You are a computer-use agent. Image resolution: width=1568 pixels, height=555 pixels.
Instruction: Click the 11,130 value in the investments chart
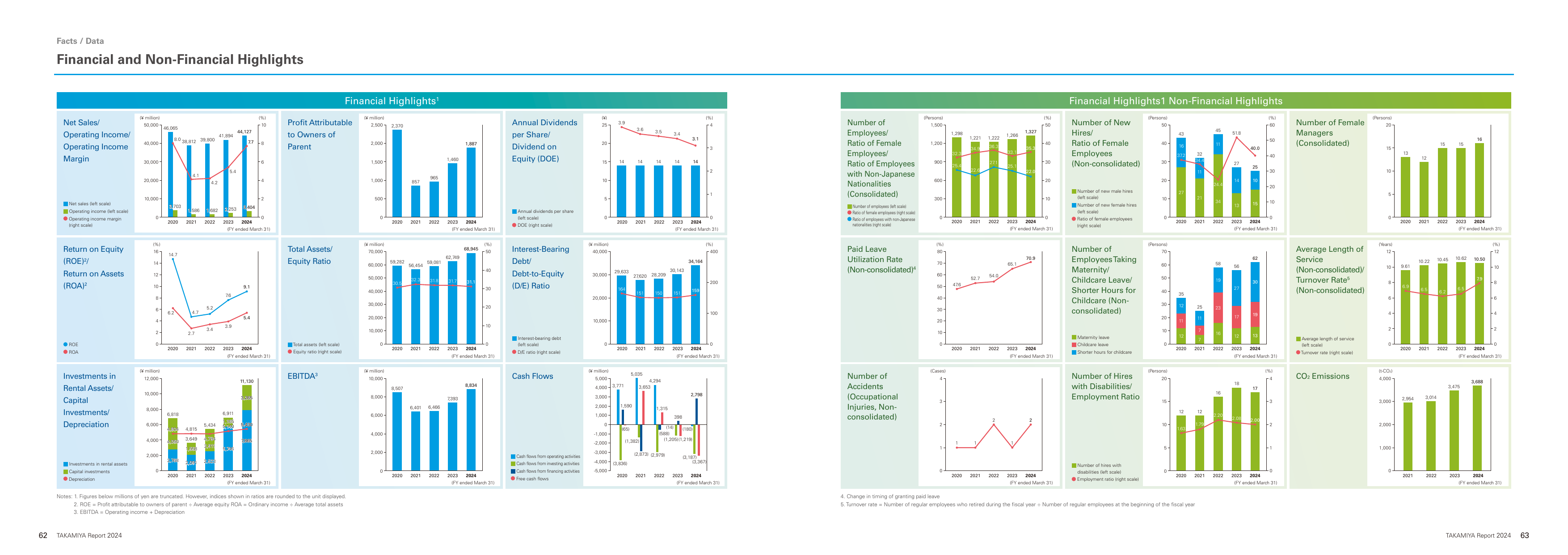[247, 381]
